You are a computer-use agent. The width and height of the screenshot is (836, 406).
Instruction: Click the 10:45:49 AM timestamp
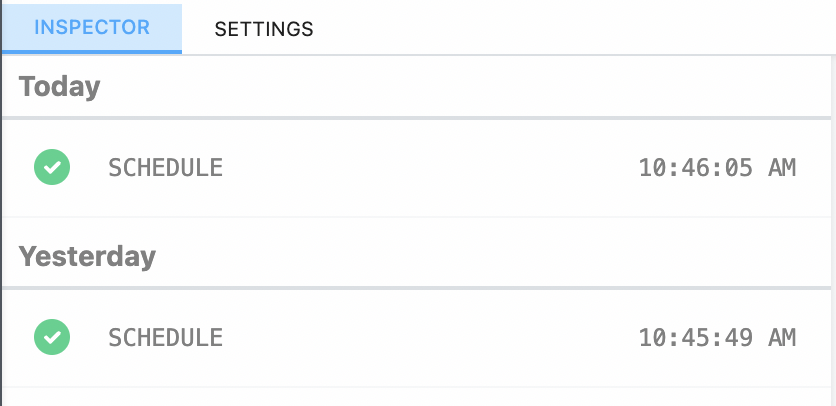coord(717,338)
